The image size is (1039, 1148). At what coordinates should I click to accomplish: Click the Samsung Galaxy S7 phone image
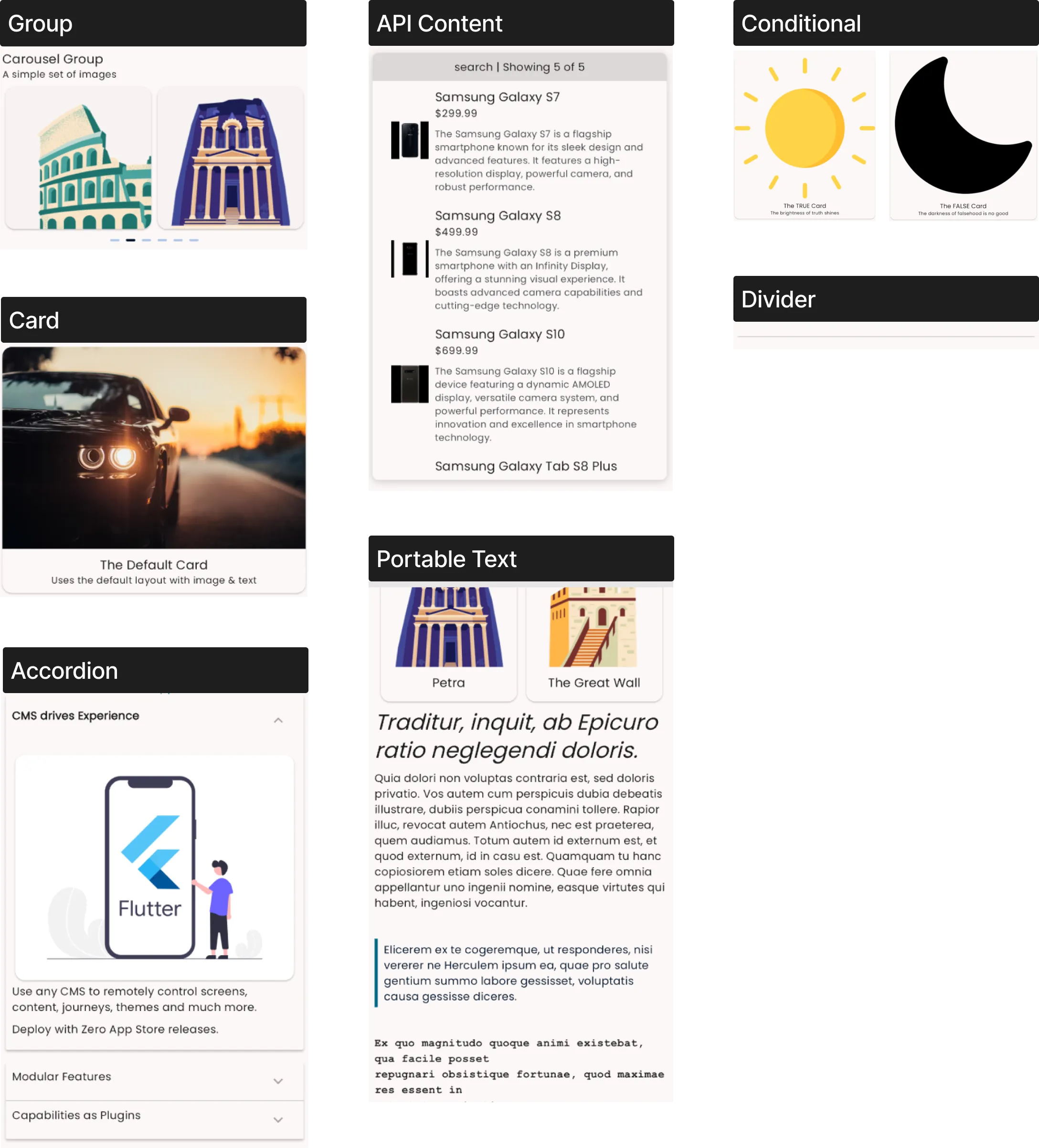click(x=410, y=140)
